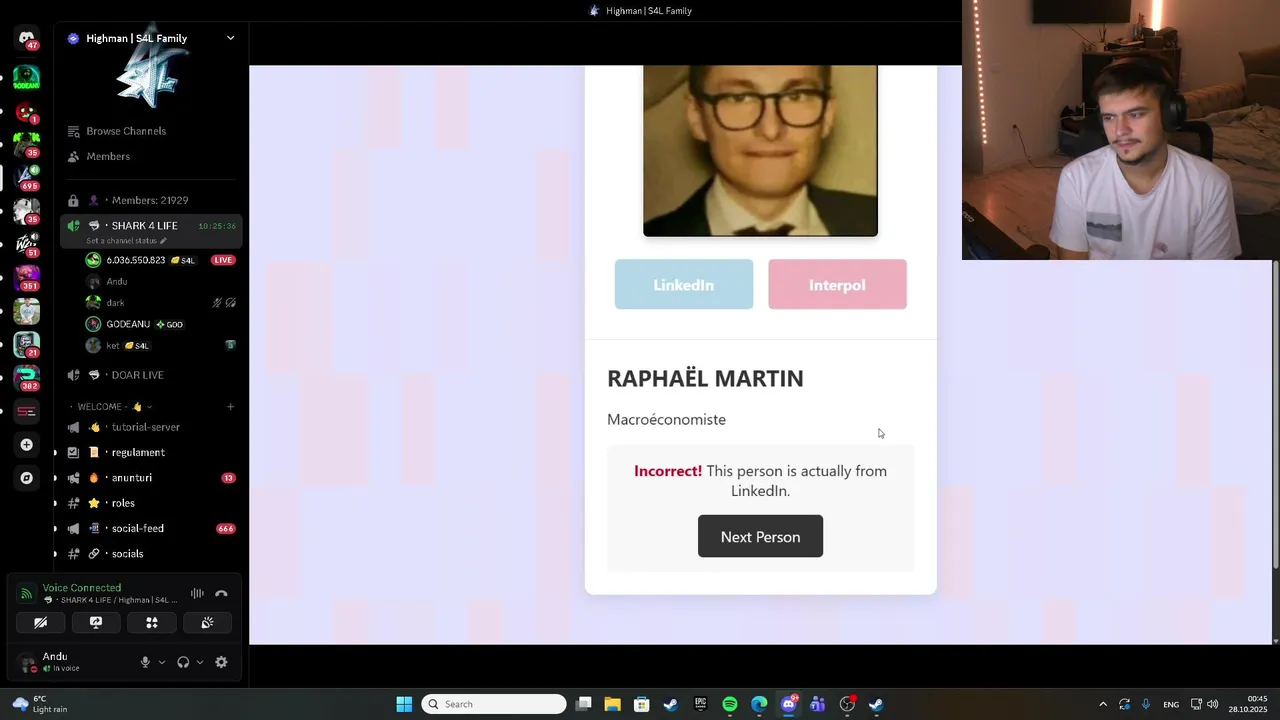Screen dimensions: 1280x720
Task: Open the GODEANU server icon
Action: (x=27, y=77)
